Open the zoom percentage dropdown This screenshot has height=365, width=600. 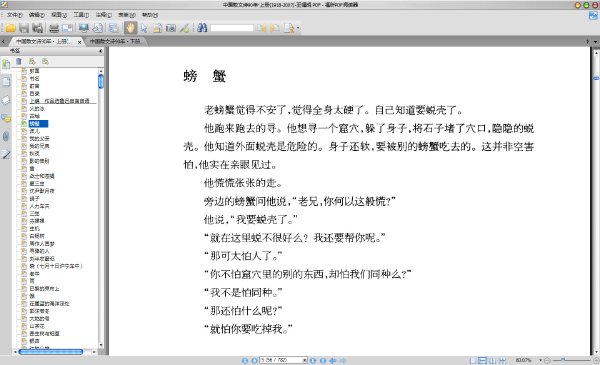pos(540,360)
